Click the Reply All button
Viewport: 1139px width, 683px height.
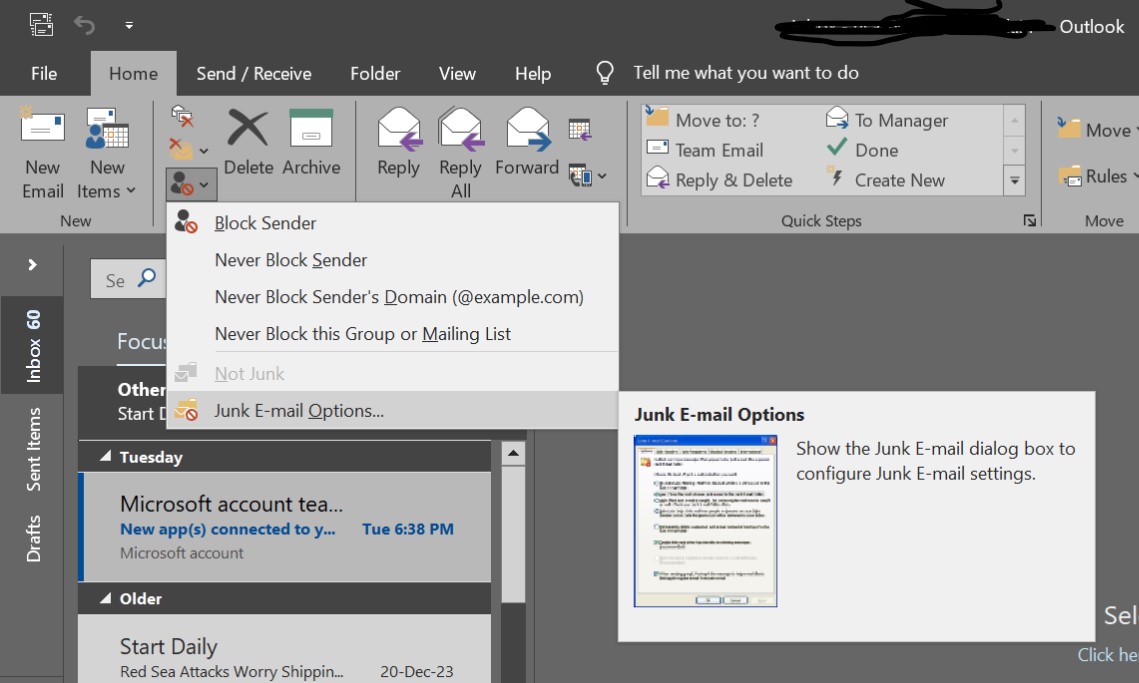pos(461,153)
